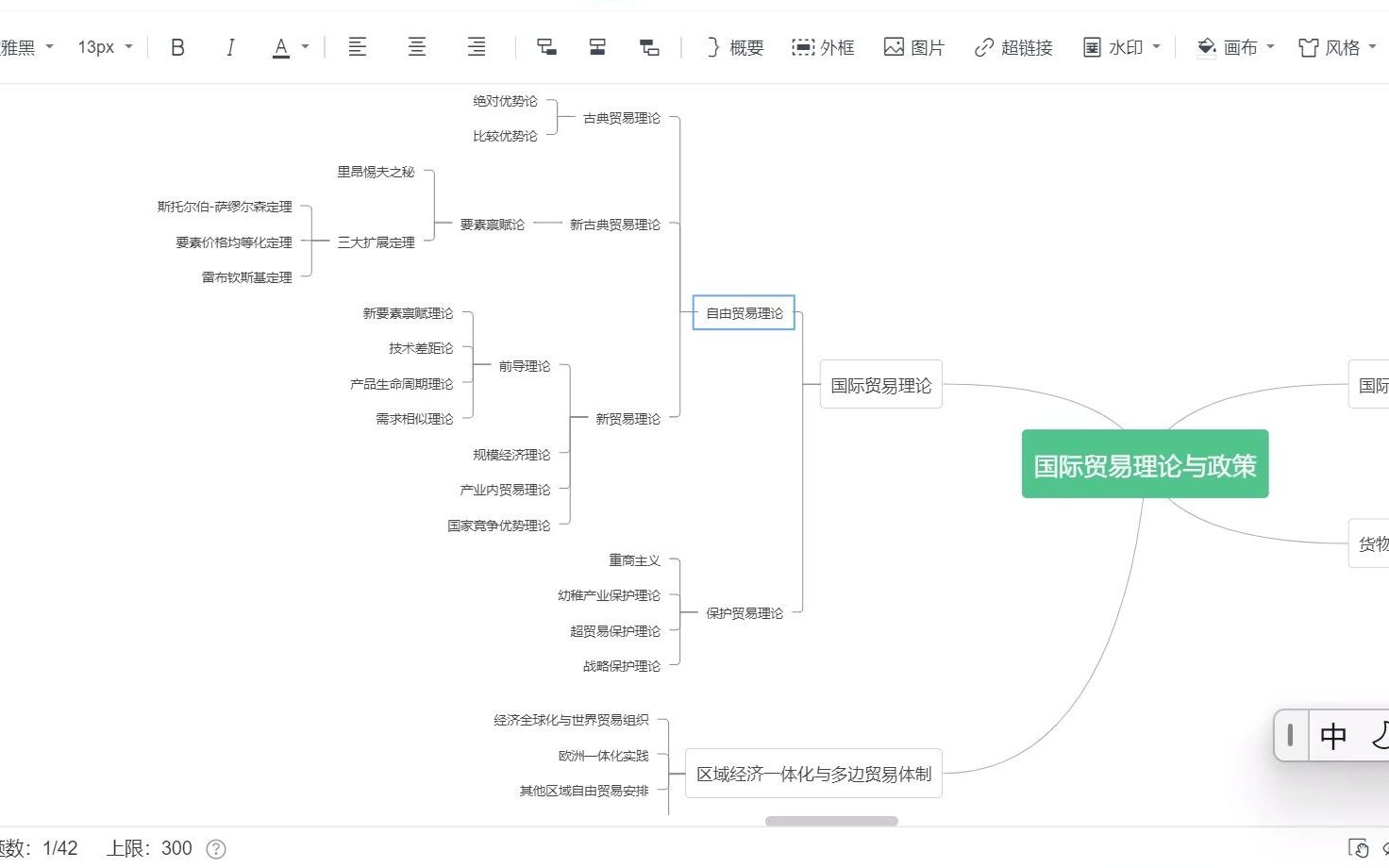Click status bar icon at bottom right

(1359, 848)
